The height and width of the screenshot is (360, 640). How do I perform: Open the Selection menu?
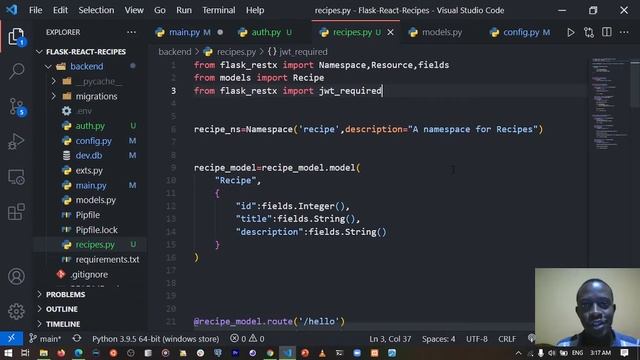pyautogui.click(x=96, y=10)
